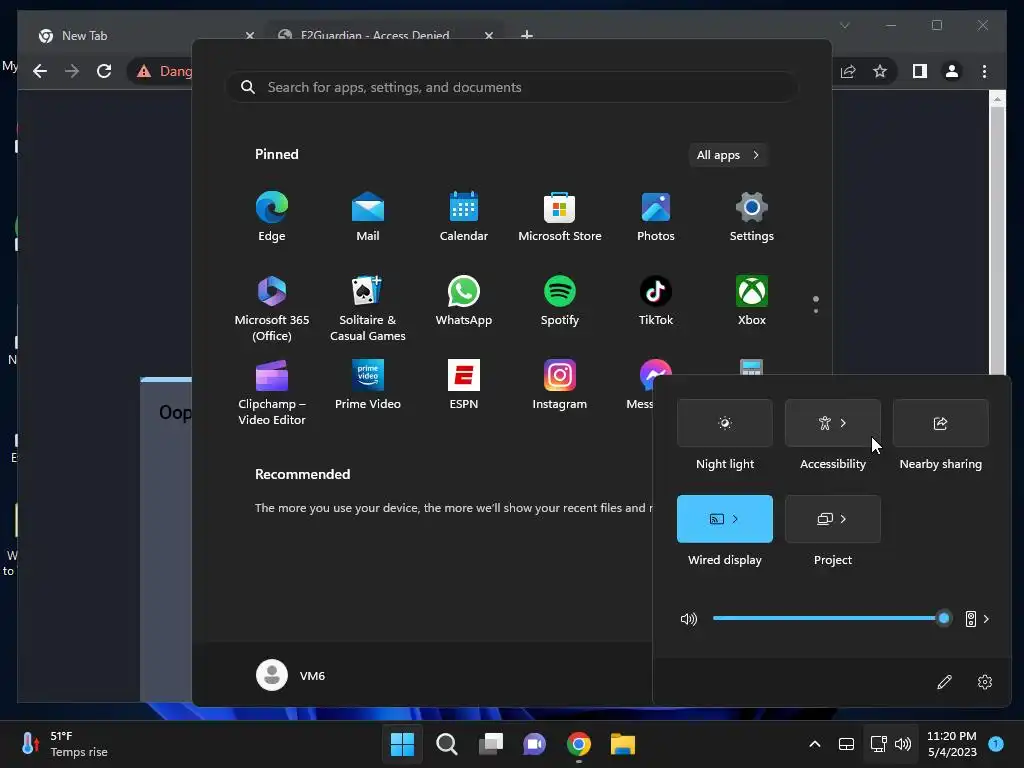Open Solitaire & Casual Games
This screenshot has height=768, width=1024.
[x=368, y=308]
